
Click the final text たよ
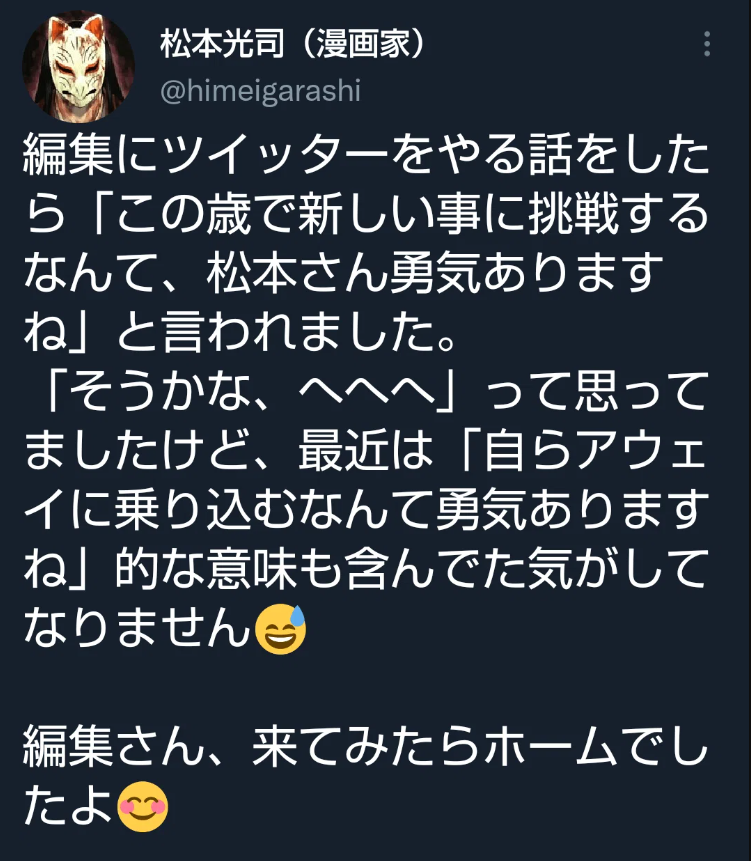coord(68,806)
